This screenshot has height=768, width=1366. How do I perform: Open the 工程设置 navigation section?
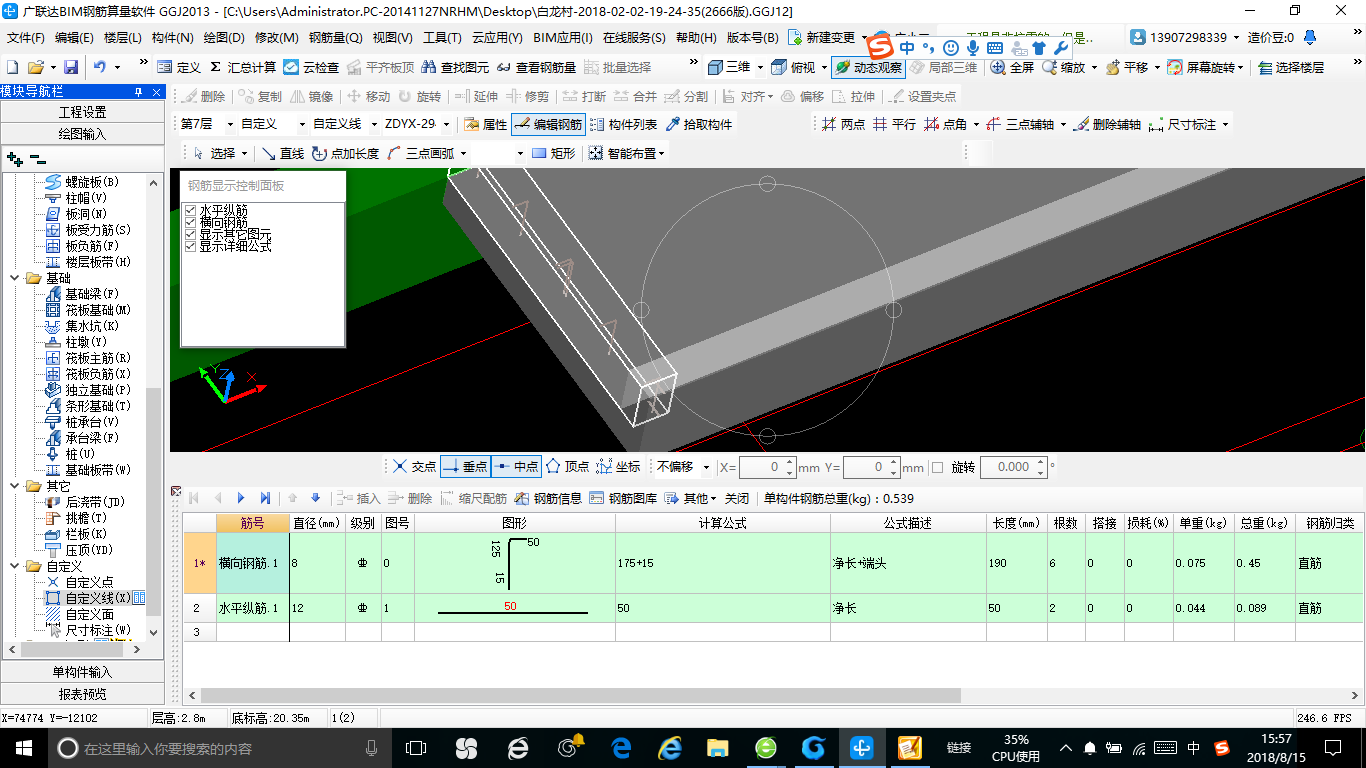click(x=82, y=112)
